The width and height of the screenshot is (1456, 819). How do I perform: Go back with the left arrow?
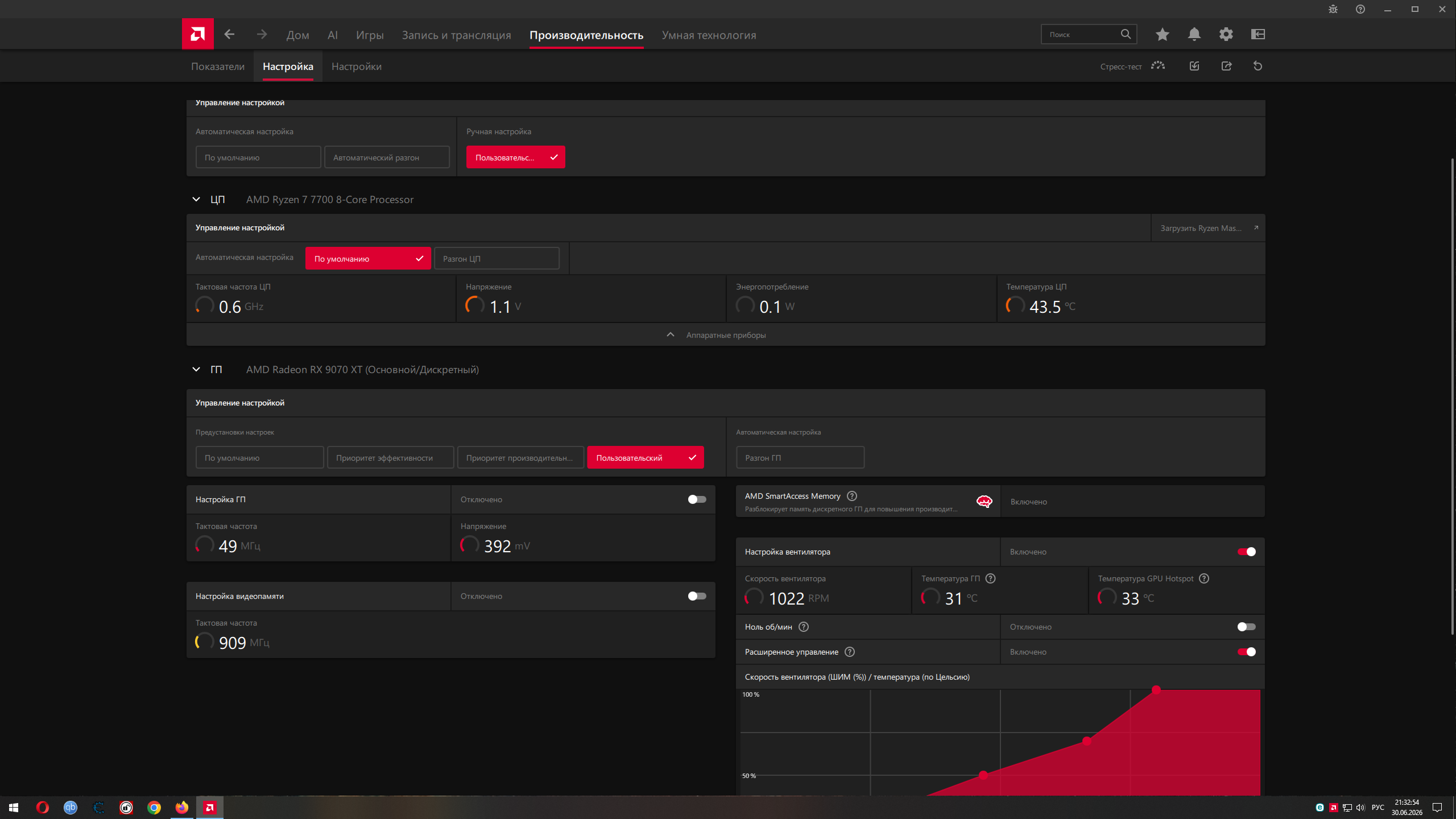(229, 34)
